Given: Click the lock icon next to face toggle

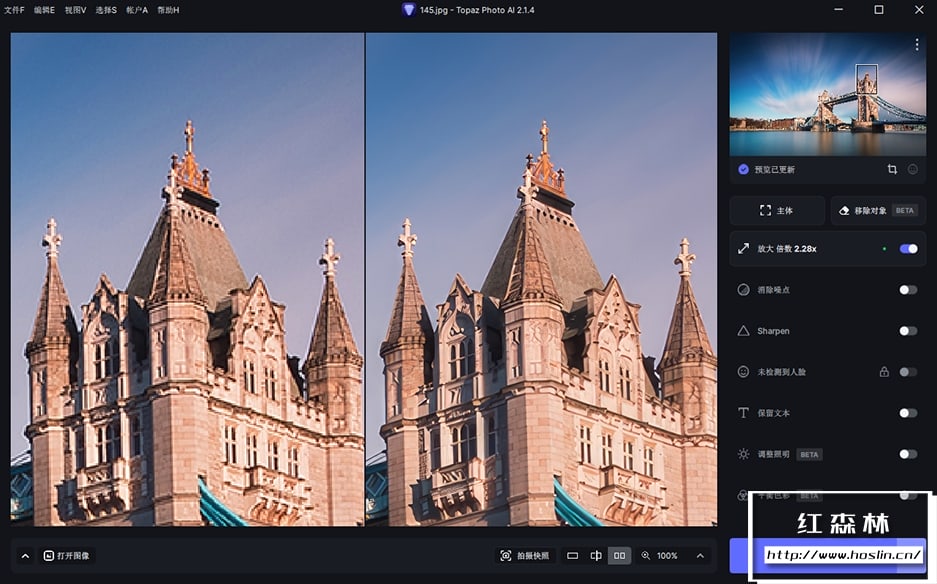Looking at the screenshot, I should pyautogui.click(x=884, y=372).
